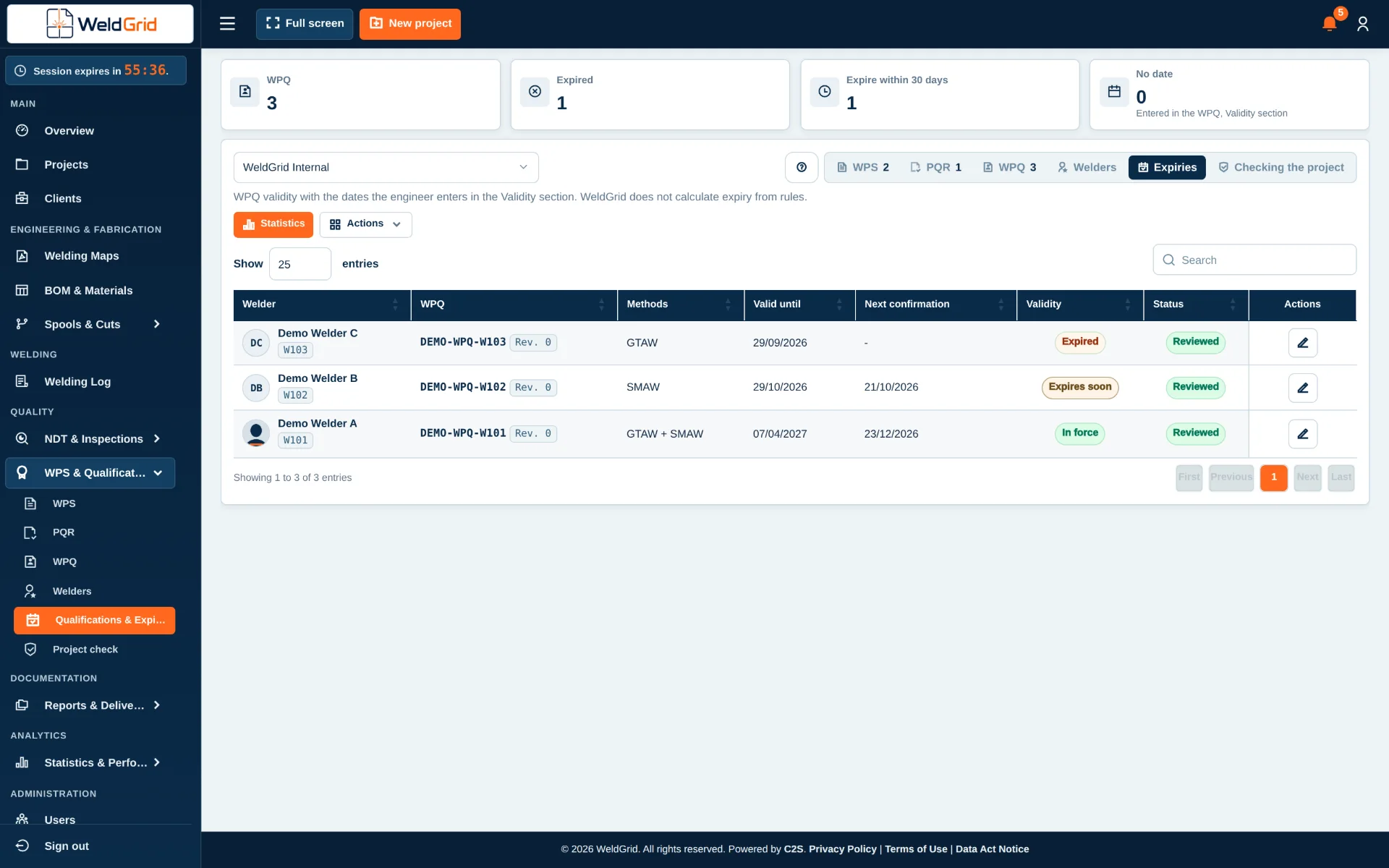
Task: Open the Privacy Policy link
Action: pyautogui.click(x=842, y=849)
